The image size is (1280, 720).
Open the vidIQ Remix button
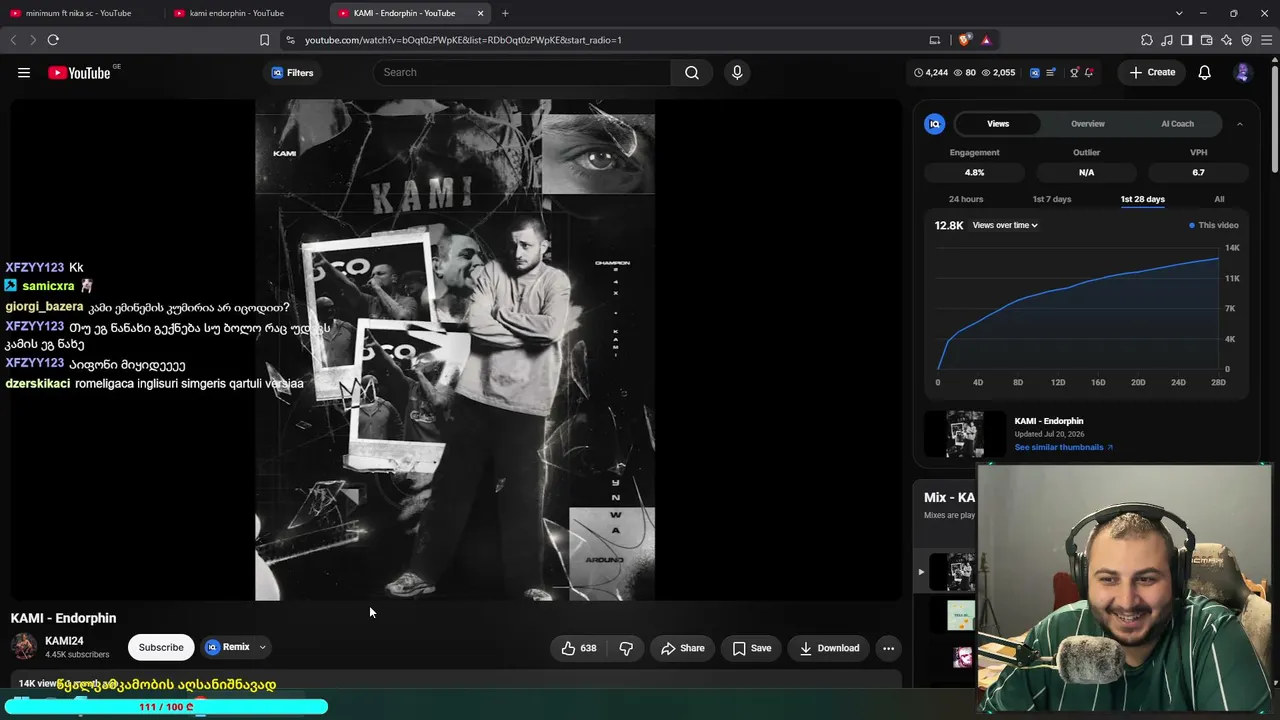(228, 647)
